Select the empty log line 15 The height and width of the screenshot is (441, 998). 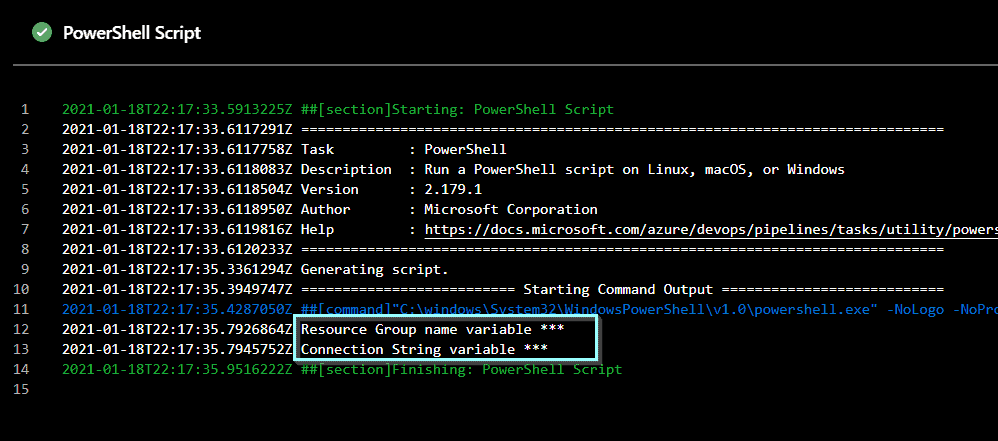pos(21,389)
